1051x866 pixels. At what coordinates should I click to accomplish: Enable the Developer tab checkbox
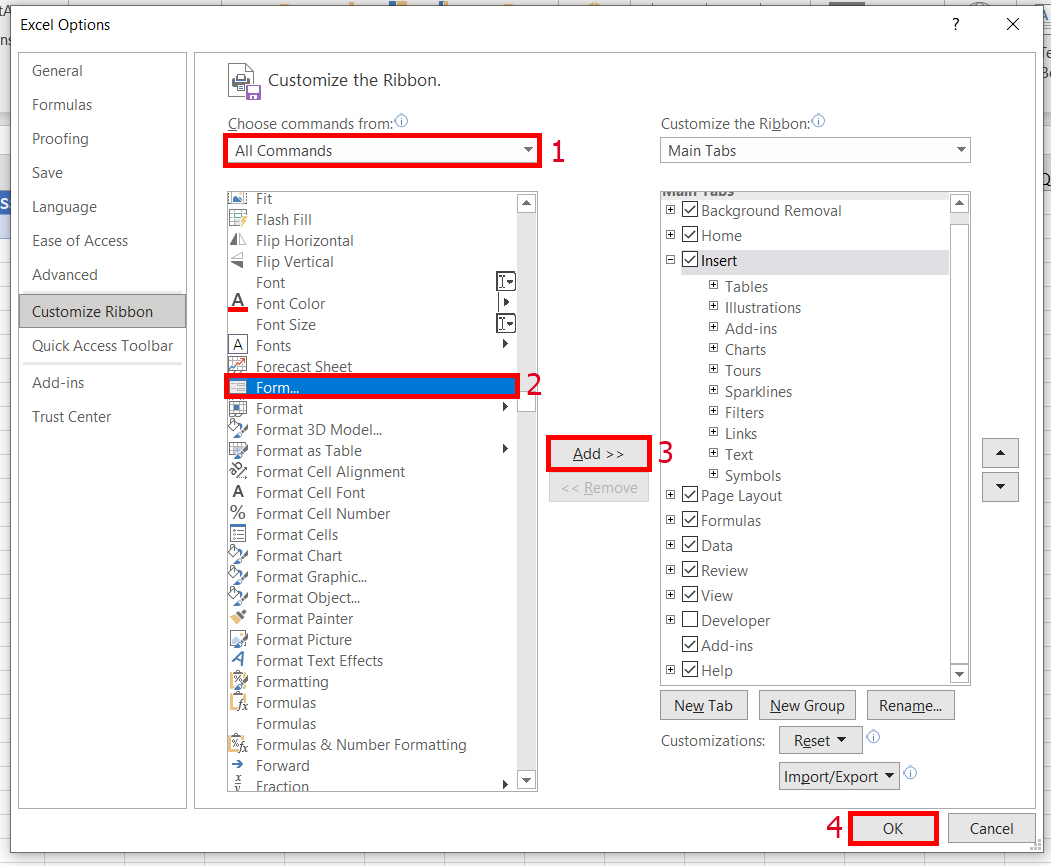coord(689,620)
